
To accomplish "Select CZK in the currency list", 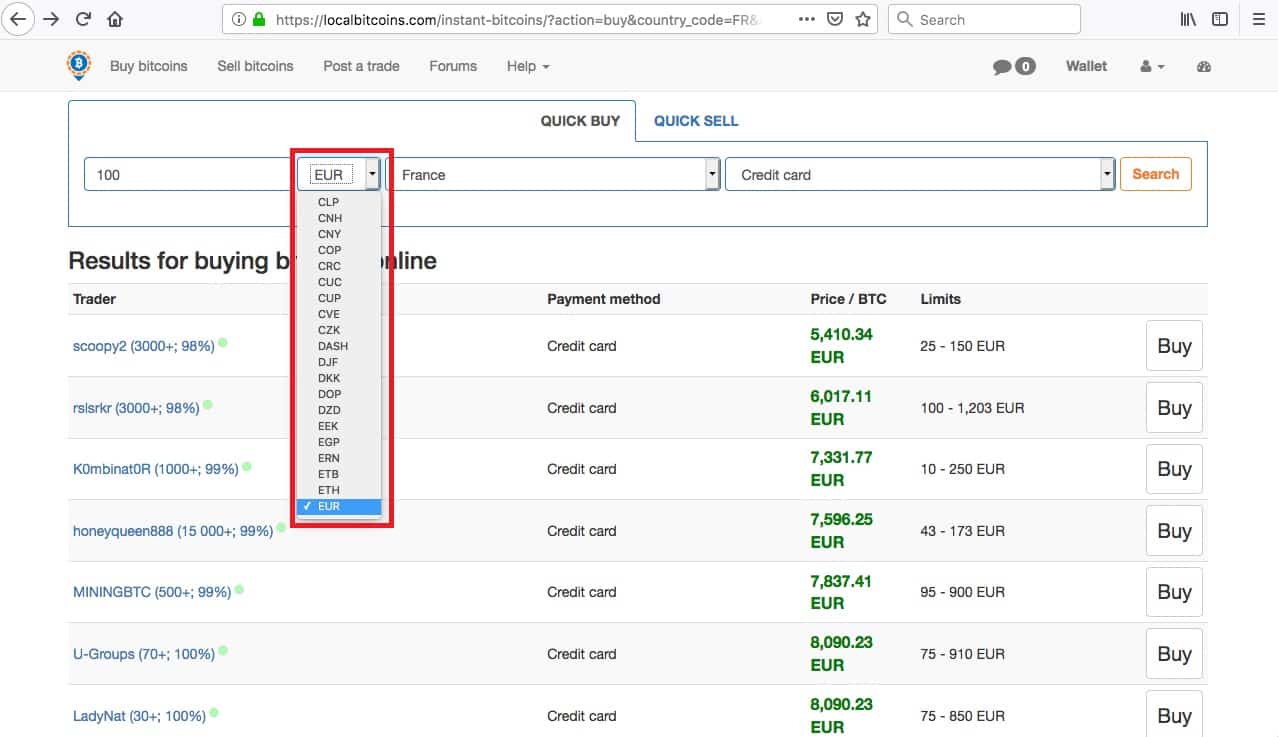I will click(339, 330).
